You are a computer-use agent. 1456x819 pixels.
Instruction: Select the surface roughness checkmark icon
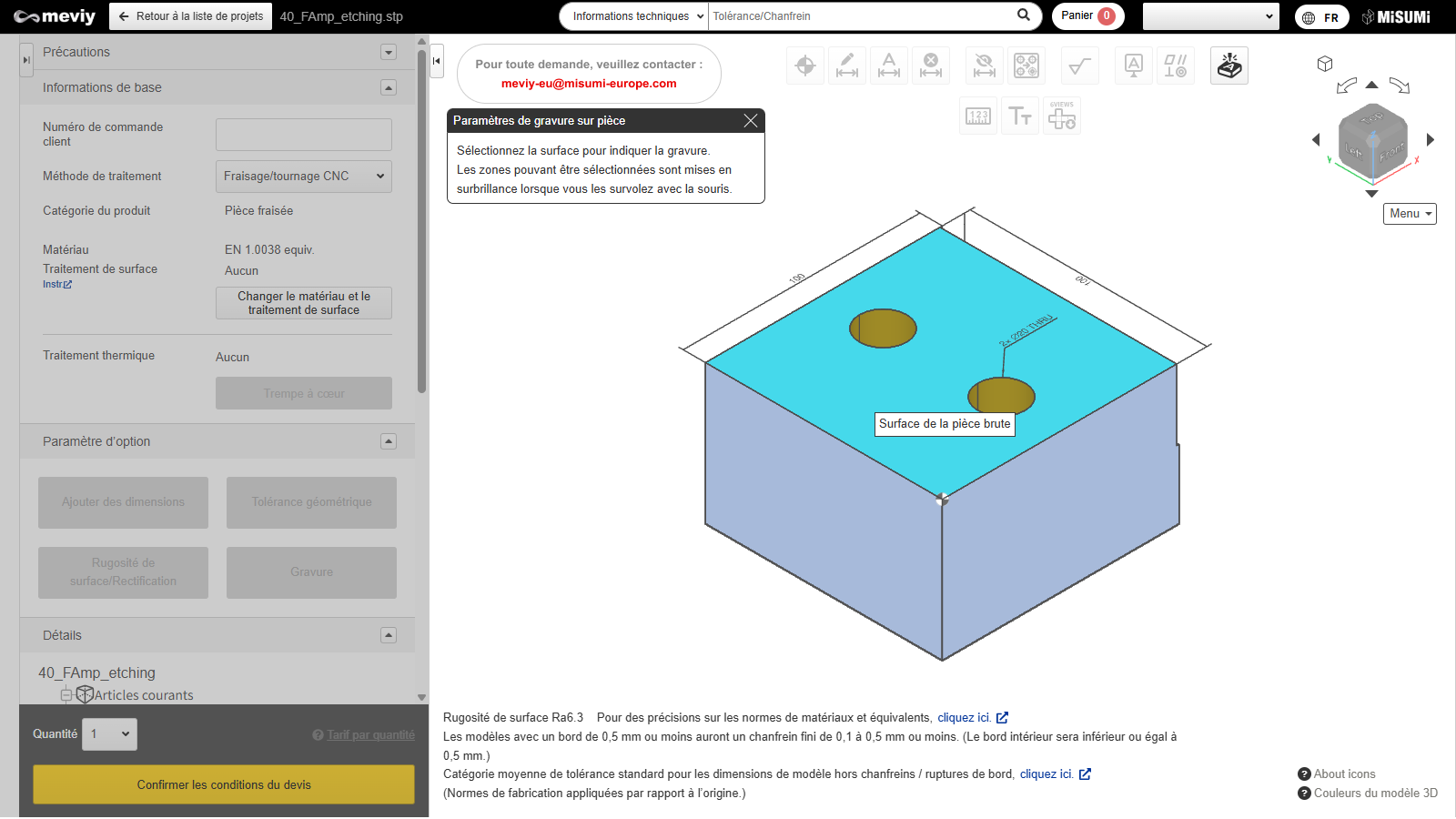[1080, 66]
